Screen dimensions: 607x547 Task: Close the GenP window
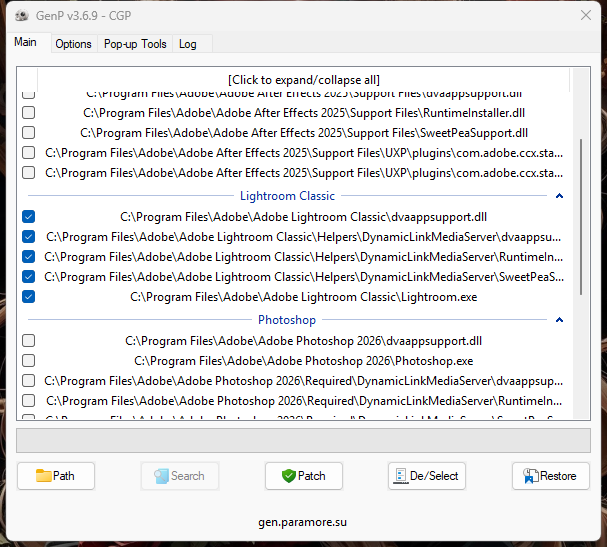pos(586,15)
